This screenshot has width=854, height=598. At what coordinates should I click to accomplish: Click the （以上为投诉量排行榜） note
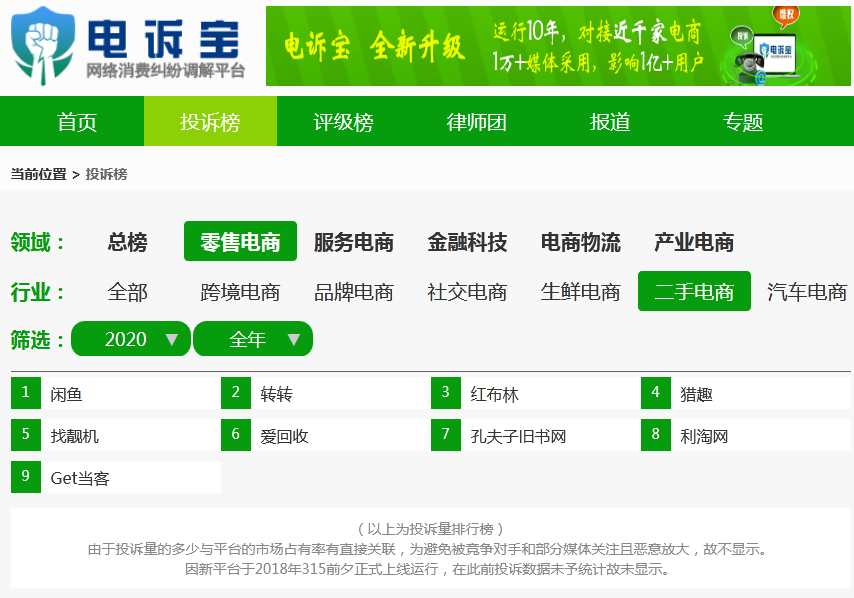(430, 529)
